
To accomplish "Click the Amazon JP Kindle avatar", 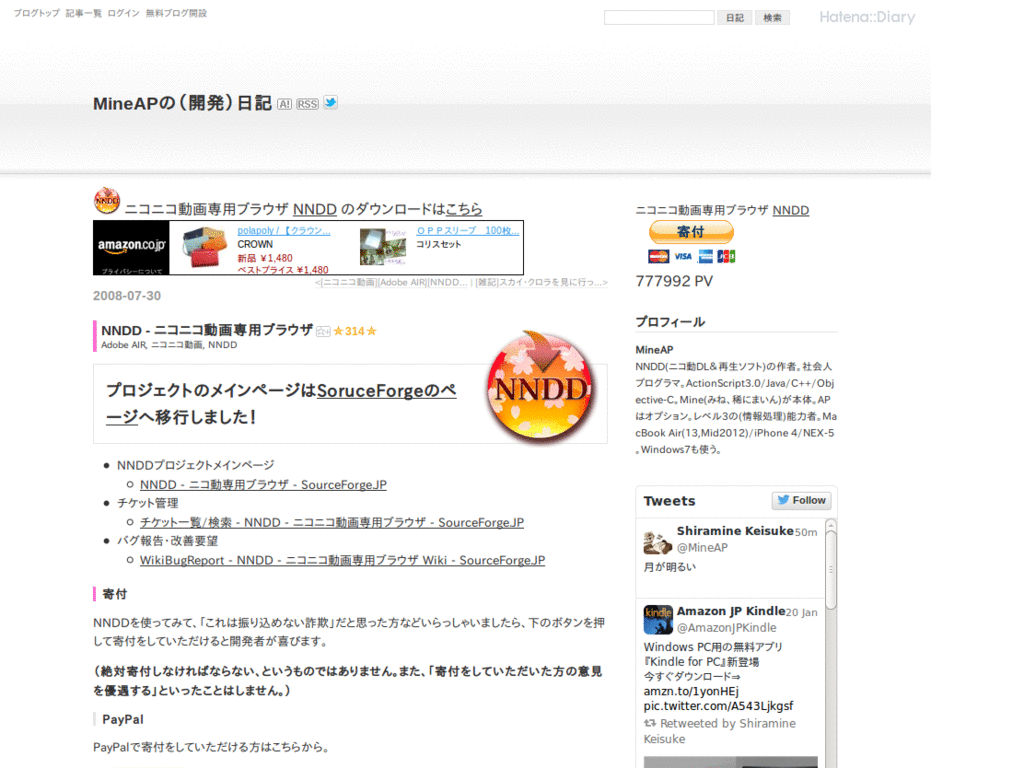I will pyautogui.click(x=658, y=620).
